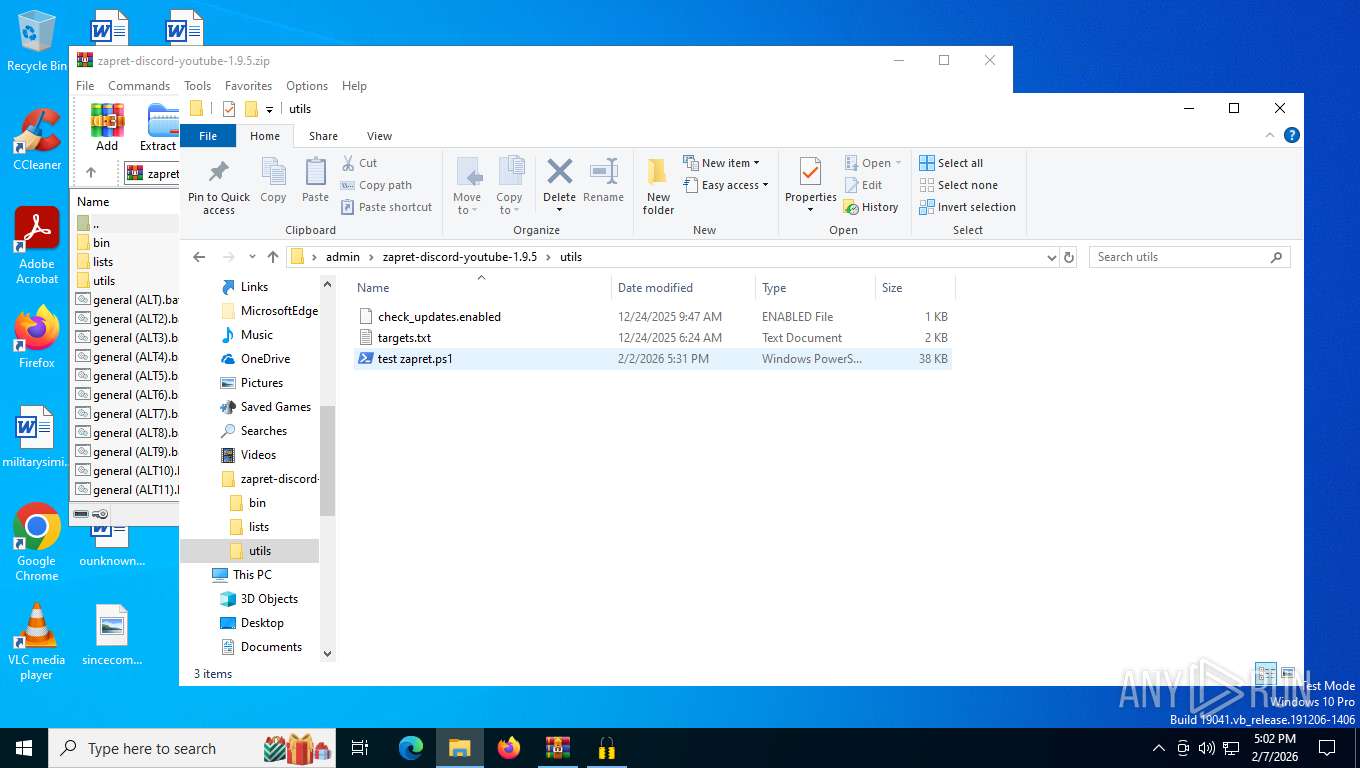Go Back in Explorer navigation
The image size is (1360, 768).
[199, 257]
